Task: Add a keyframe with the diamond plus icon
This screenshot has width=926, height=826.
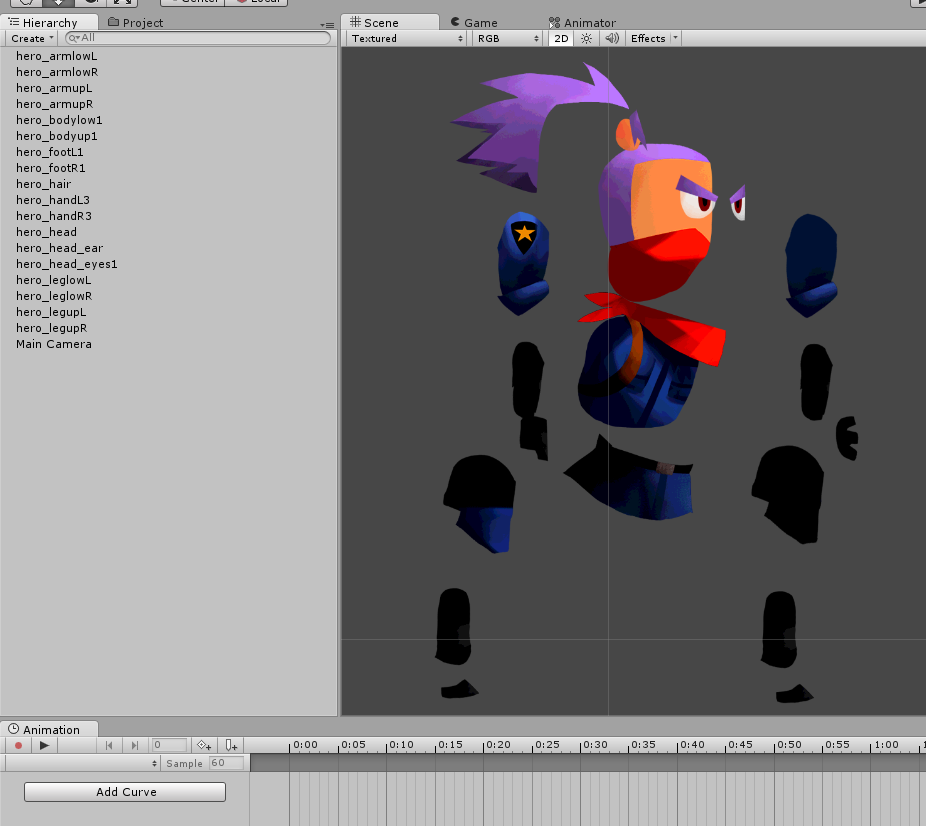Action: (204, 745)
